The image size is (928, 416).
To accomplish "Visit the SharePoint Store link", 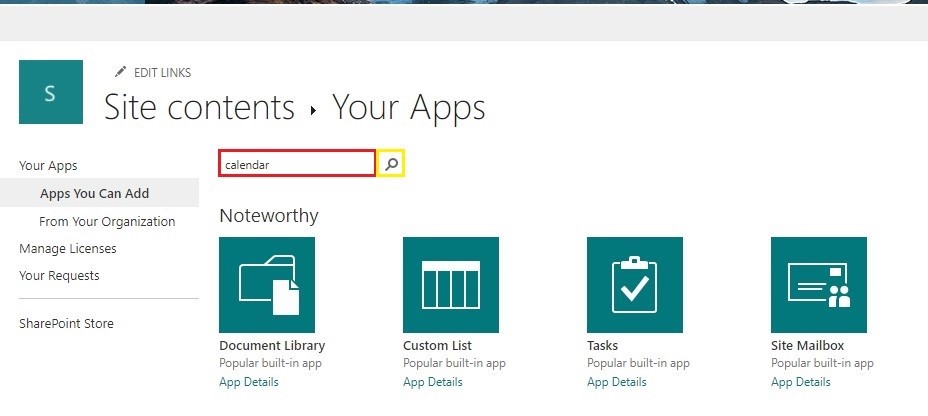I will pos(66,324).
